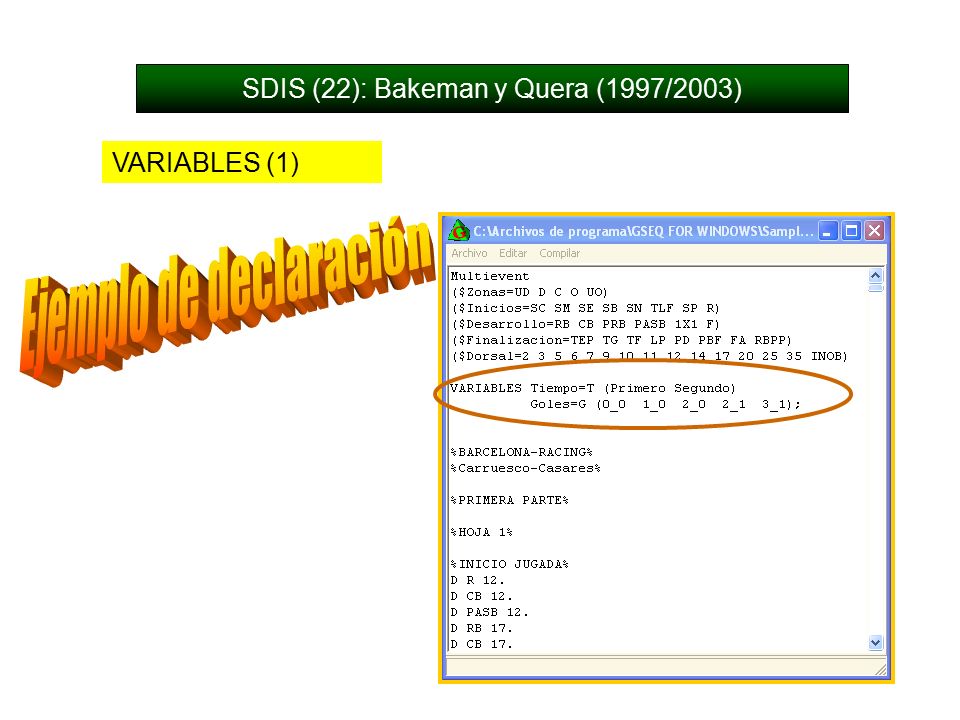The height and width of the screenshot is (720, 960).
Task: Click the 'D CB 12.' code line
Action: [482, 596]
